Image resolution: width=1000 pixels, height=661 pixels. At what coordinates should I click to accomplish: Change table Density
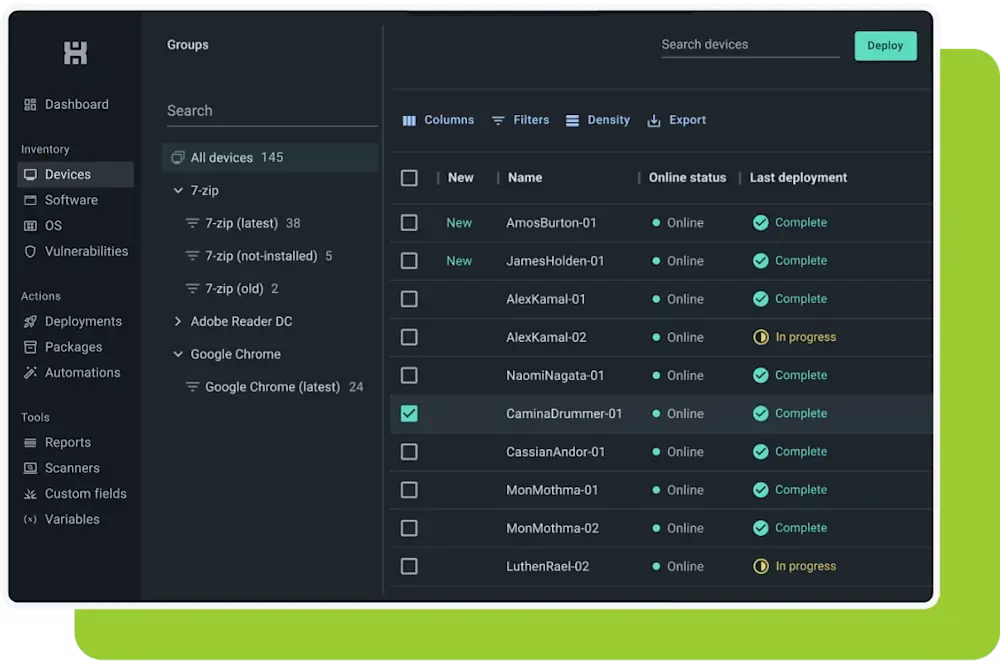point(598,120)
